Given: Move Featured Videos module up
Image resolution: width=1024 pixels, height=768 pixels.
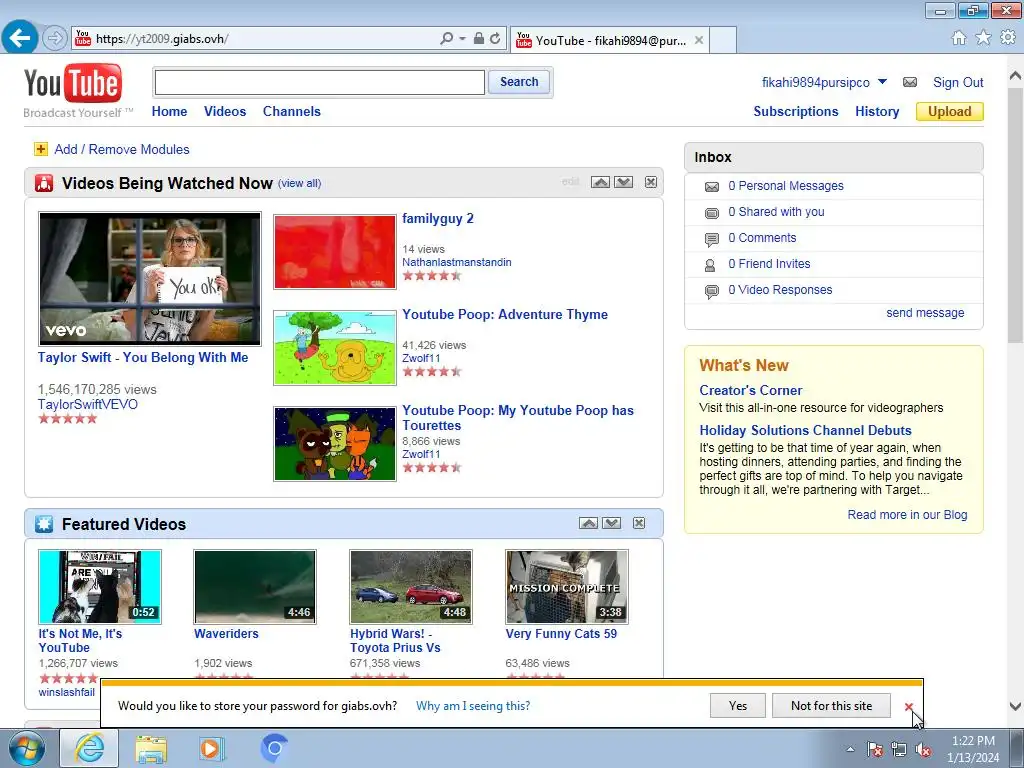Looking at the screenshot, I should (588, 523).
